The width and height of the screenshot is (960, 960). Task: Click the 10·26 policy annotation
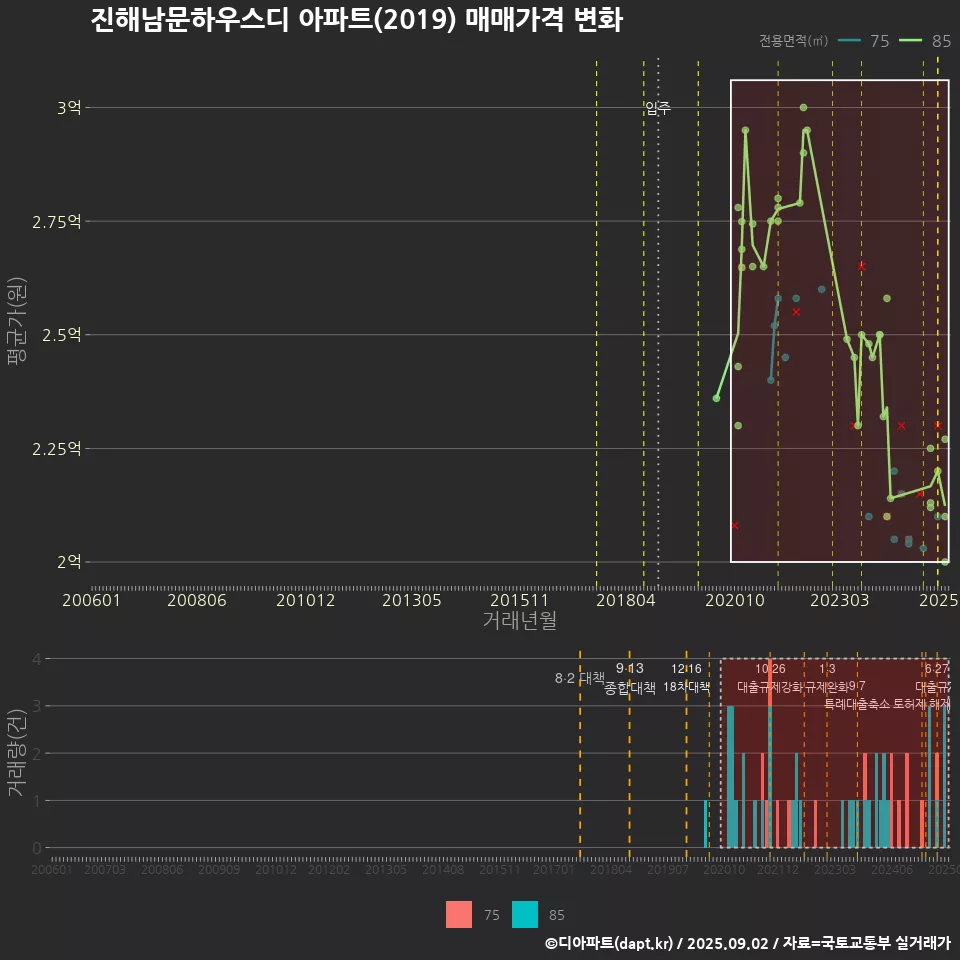tap(770, 669)
